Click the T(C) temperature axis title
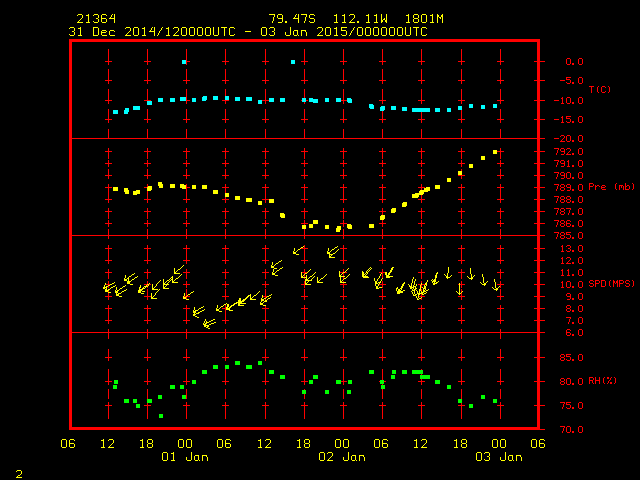The image size is (640, 480). point(600,89)
